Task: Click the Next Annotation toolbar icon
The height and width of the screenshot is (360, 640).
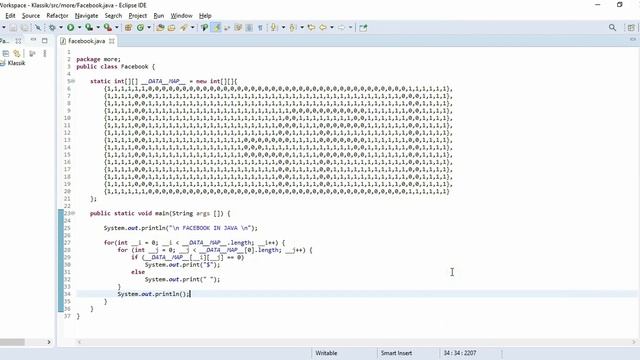Action: (x=273, y=28)
